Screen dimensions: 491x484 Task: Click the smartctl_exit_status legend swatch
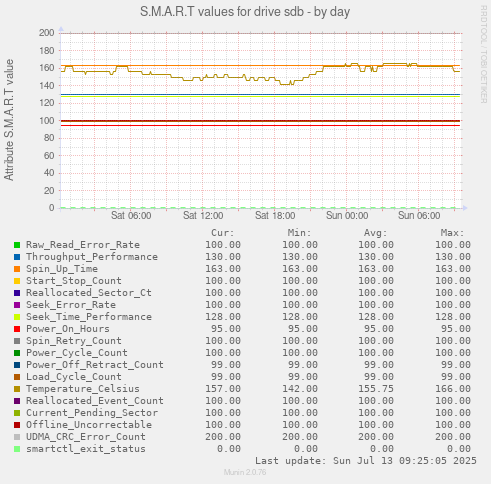(x=17, y=449)
